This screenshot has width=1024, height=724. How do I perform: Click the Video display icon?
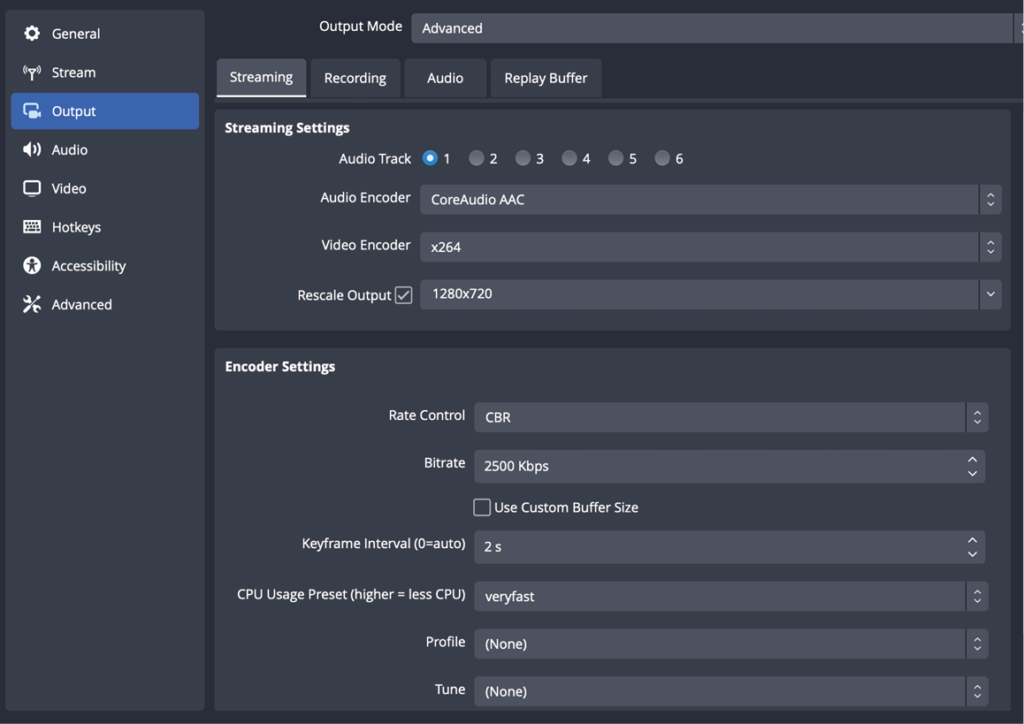coord(32,188)
